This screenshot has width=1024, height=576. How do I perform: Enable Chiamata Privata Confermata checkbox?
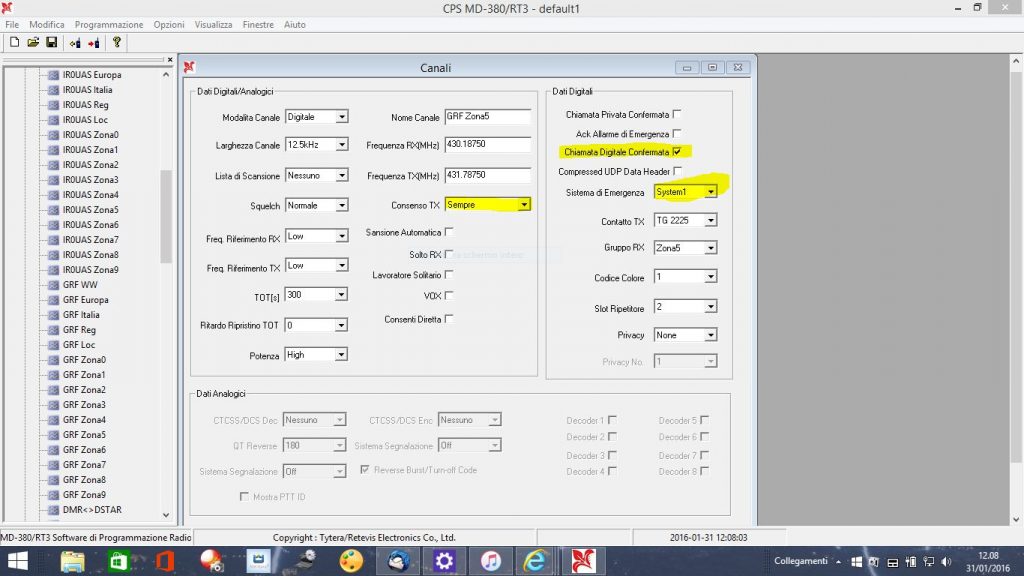point(677,114)
